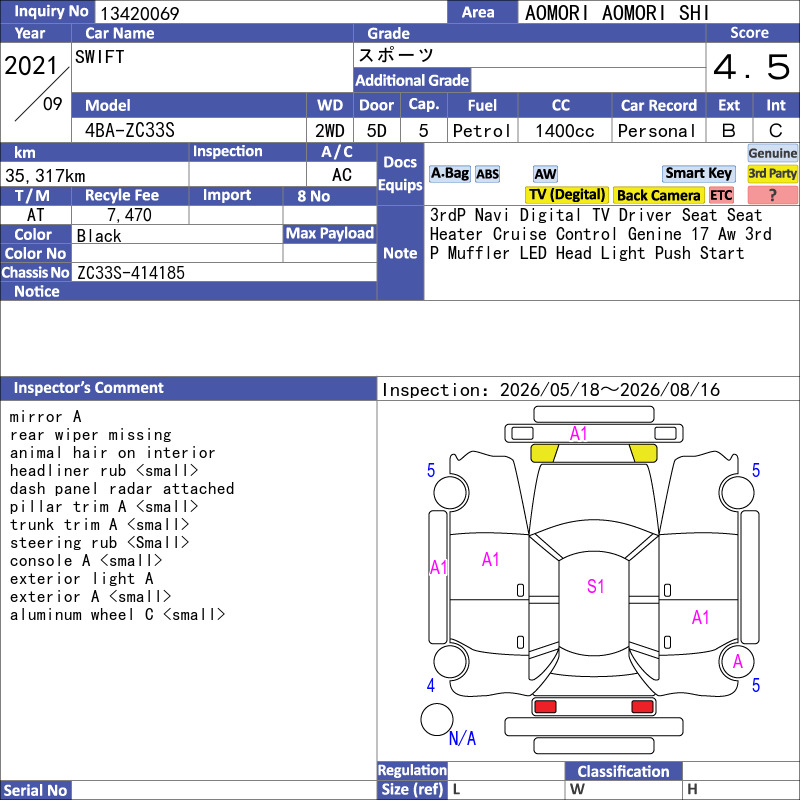This screenshot has width=800, height=800.
Task: Toggle the Genuine legend label
Action: pos(772,153)
